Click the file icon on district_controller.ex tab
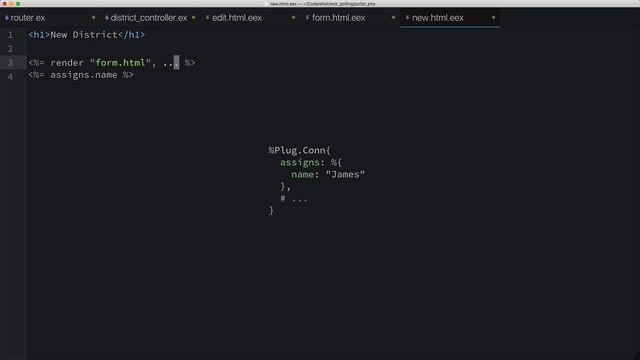The width and height of the screenshot is (640, 360). [x=107, y=18]
